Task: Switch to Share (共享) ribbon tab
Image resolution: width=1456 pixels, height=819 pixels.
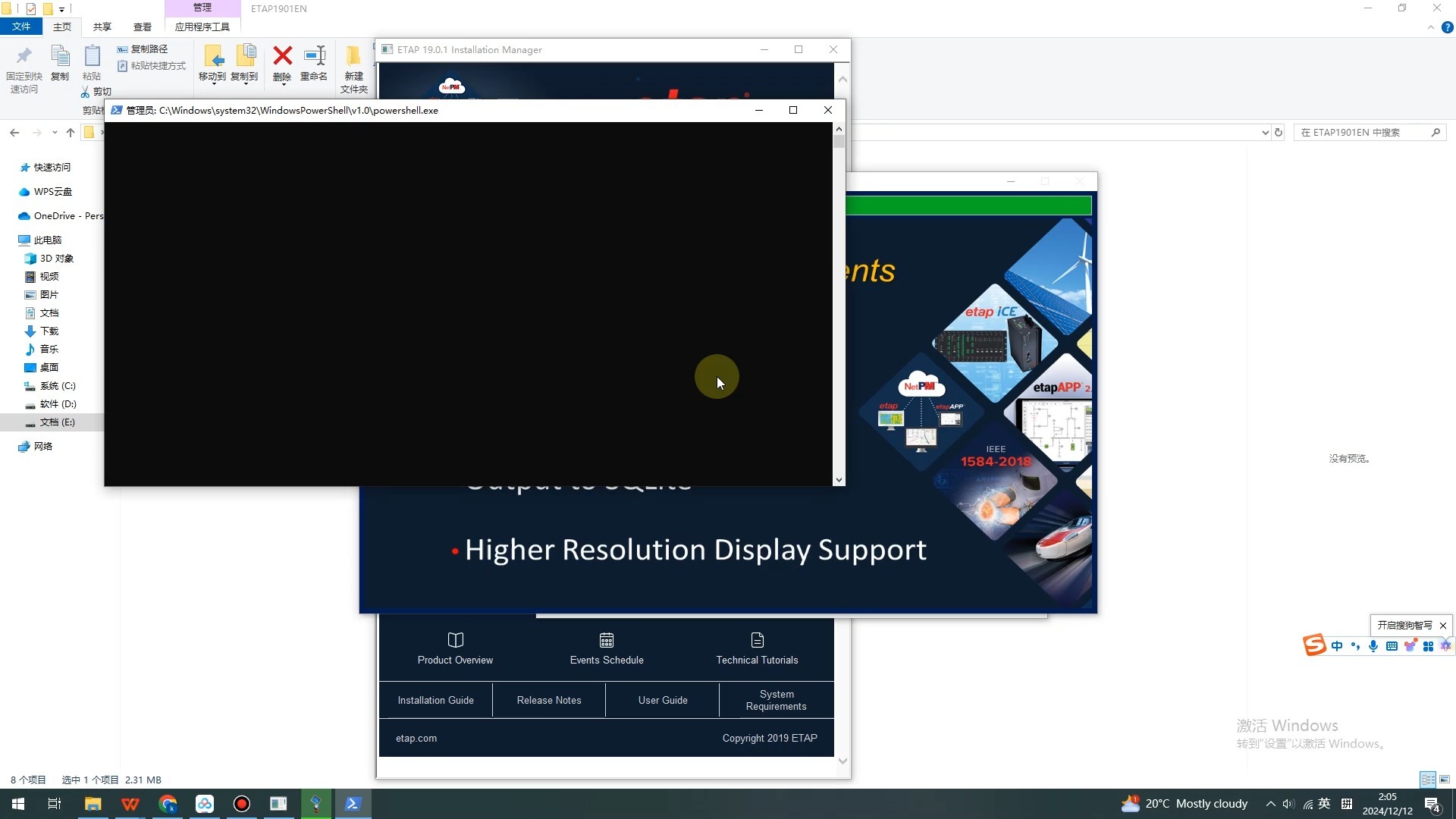Action: point(102,27)
